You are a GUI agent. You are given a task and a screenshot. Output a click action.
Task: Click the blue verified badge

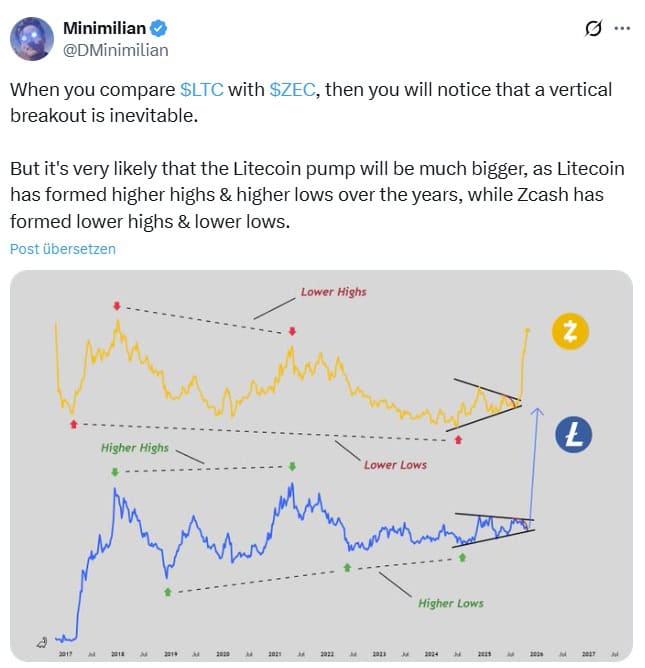coord(157,27)
